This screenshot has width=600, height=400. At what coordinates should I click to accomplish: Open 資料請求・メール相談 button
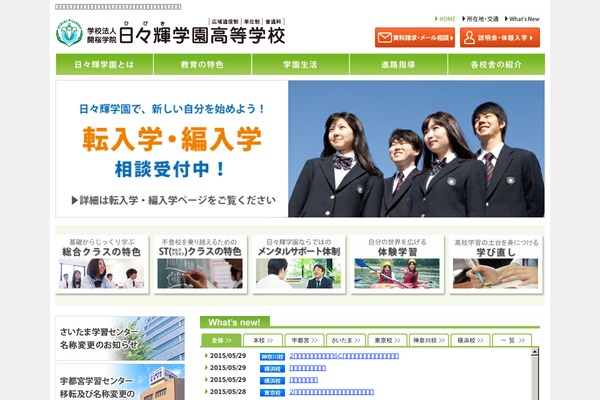pyautogui.click(x=415, y=38)
